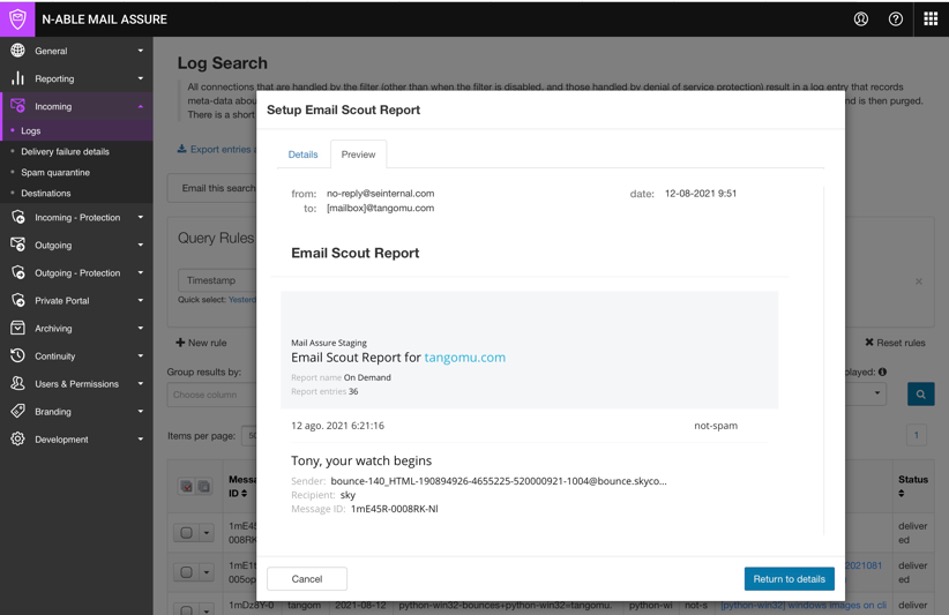Open row action dropdown for message 1mE45
Viewport: 950px width, 616px height.
click(x=206, y=532)
